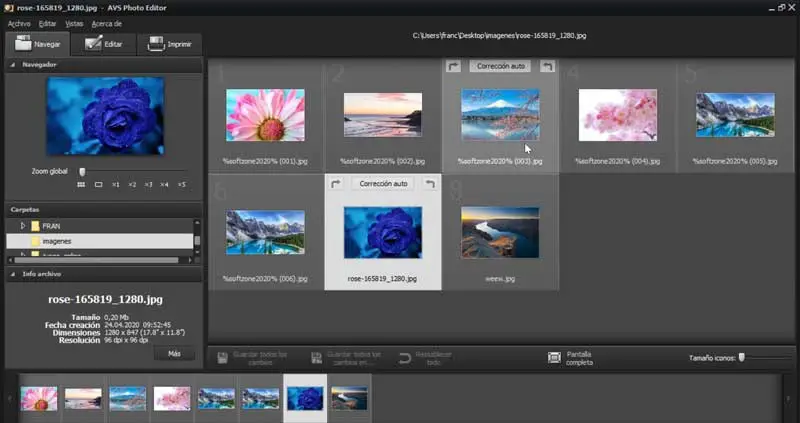
Task: Rotate rose image counterclockwise icon
Action: tap(431, 184)
